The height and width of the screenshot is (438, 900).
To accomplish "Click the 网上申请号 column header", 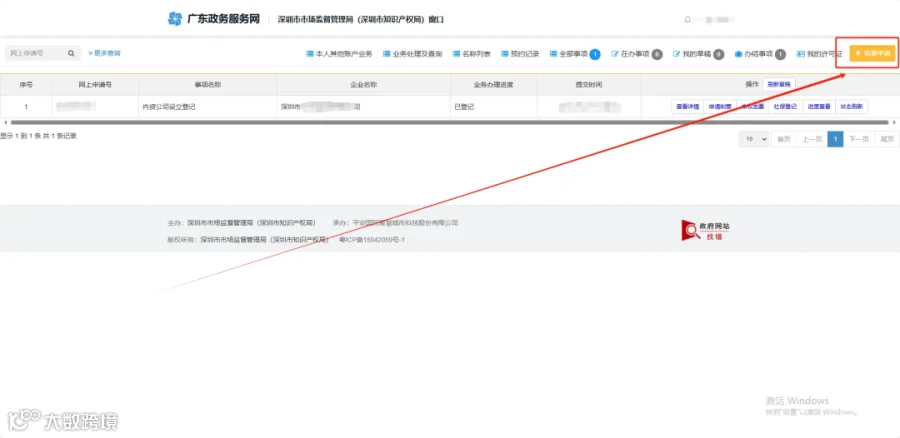I will [x=95, y=84].
